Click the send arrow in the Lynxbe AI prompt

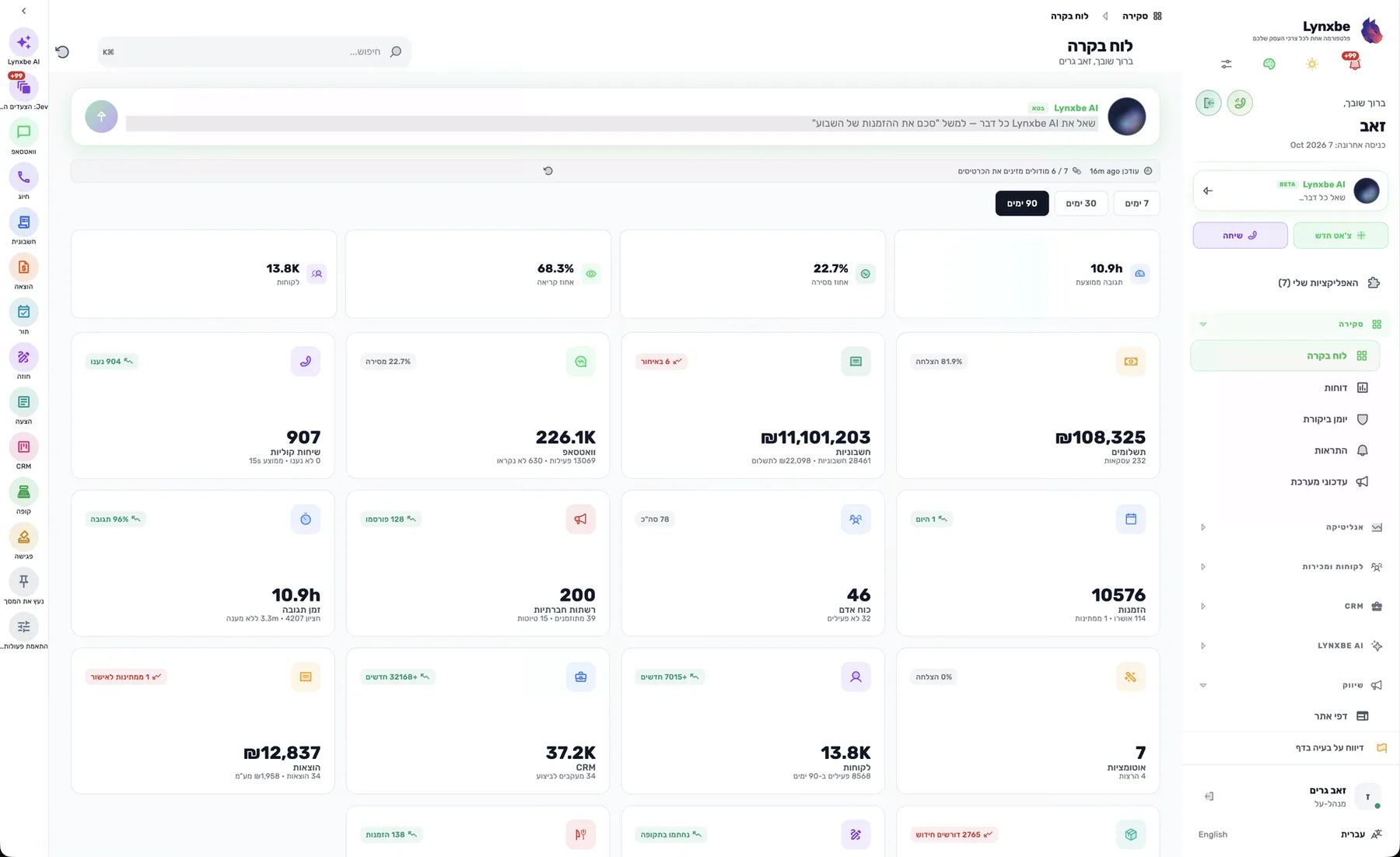point(101,117)
